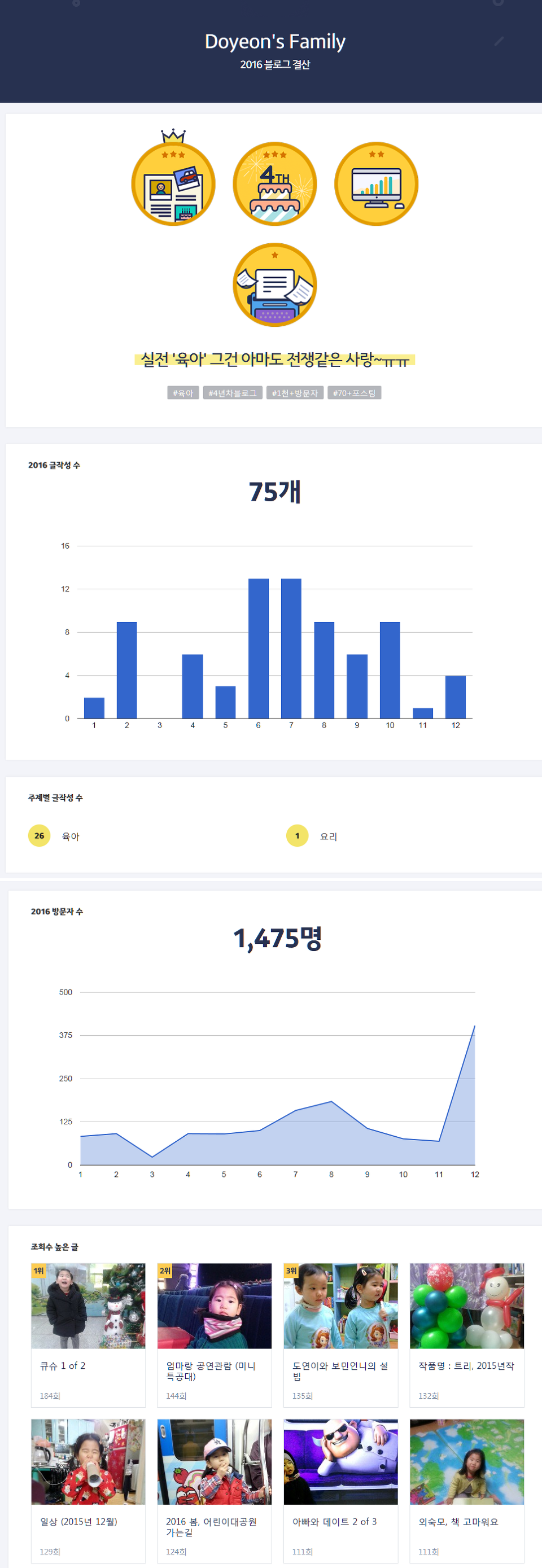
Task: Click the 135회 view count
Action: pyautogui.click(x=302, y=1396)
